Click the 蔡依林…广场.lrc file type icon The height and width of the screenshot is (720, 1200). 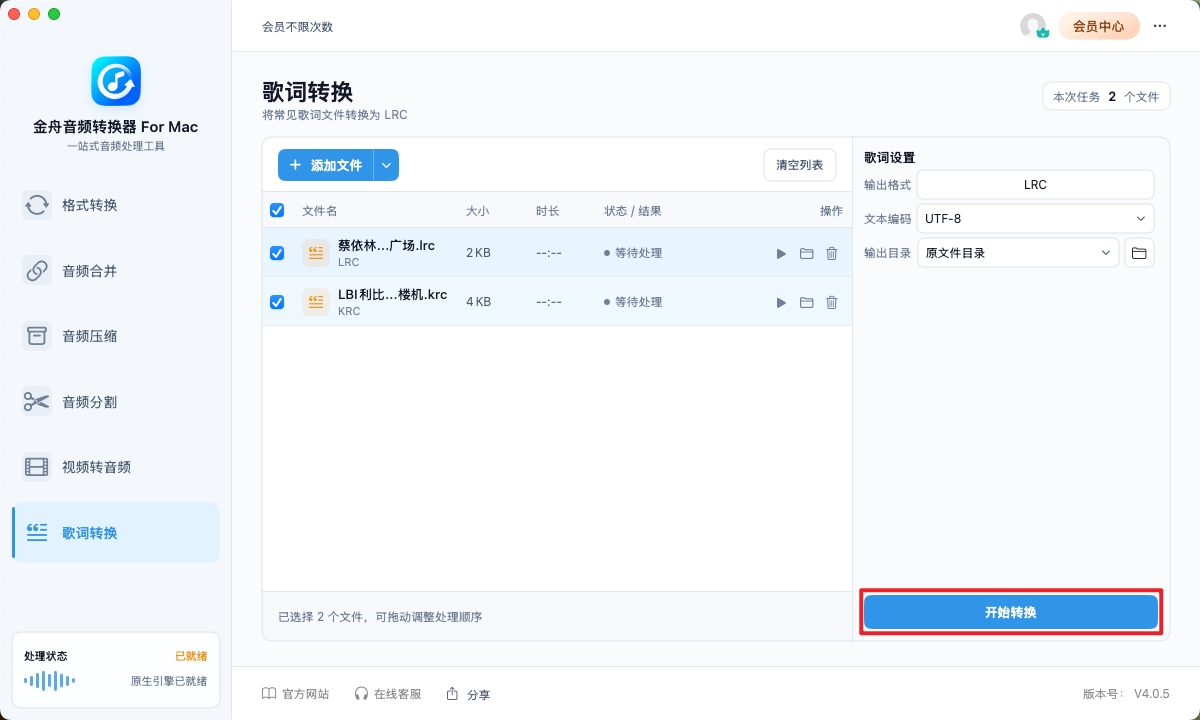[316, 253]
